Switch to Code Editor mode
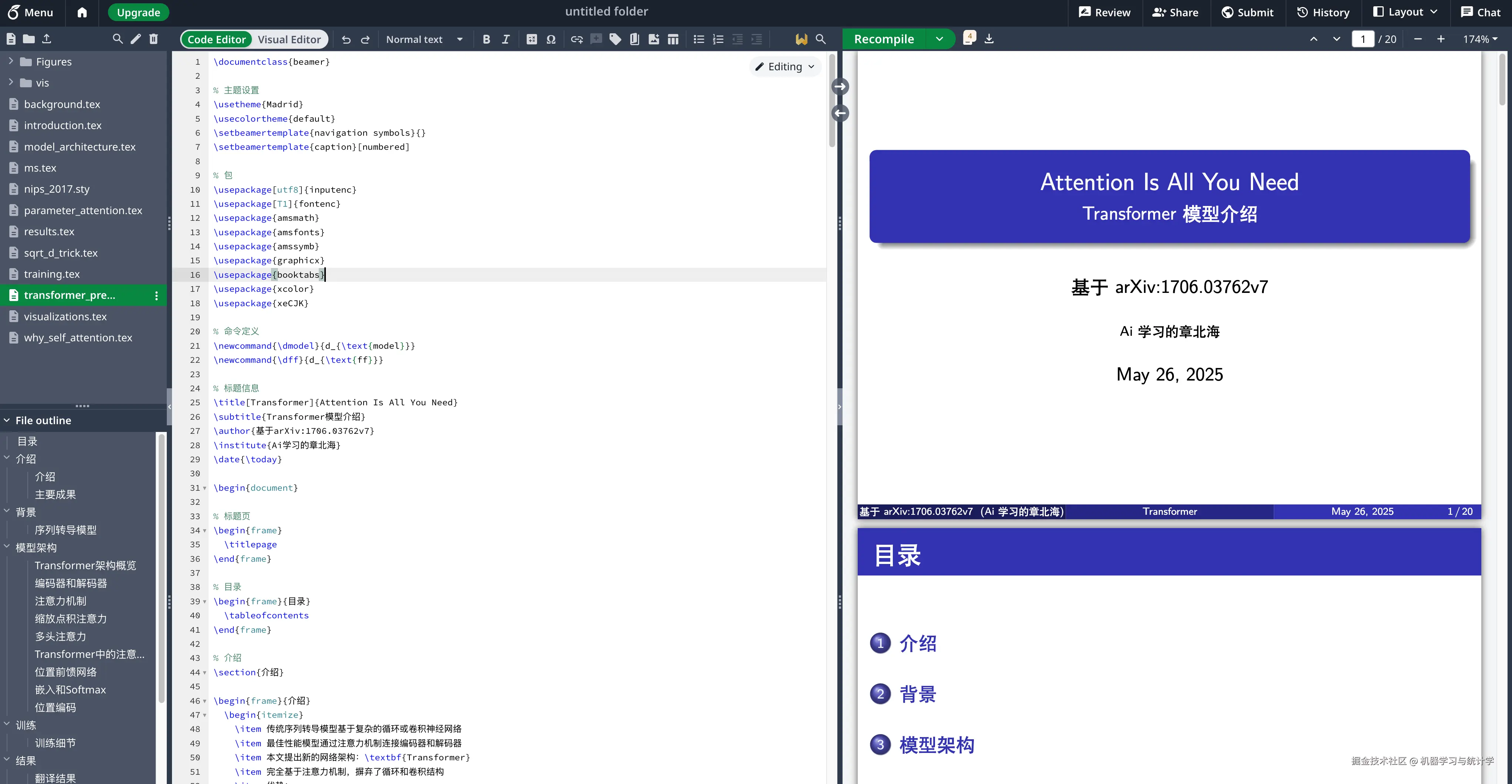 (216, 39)
